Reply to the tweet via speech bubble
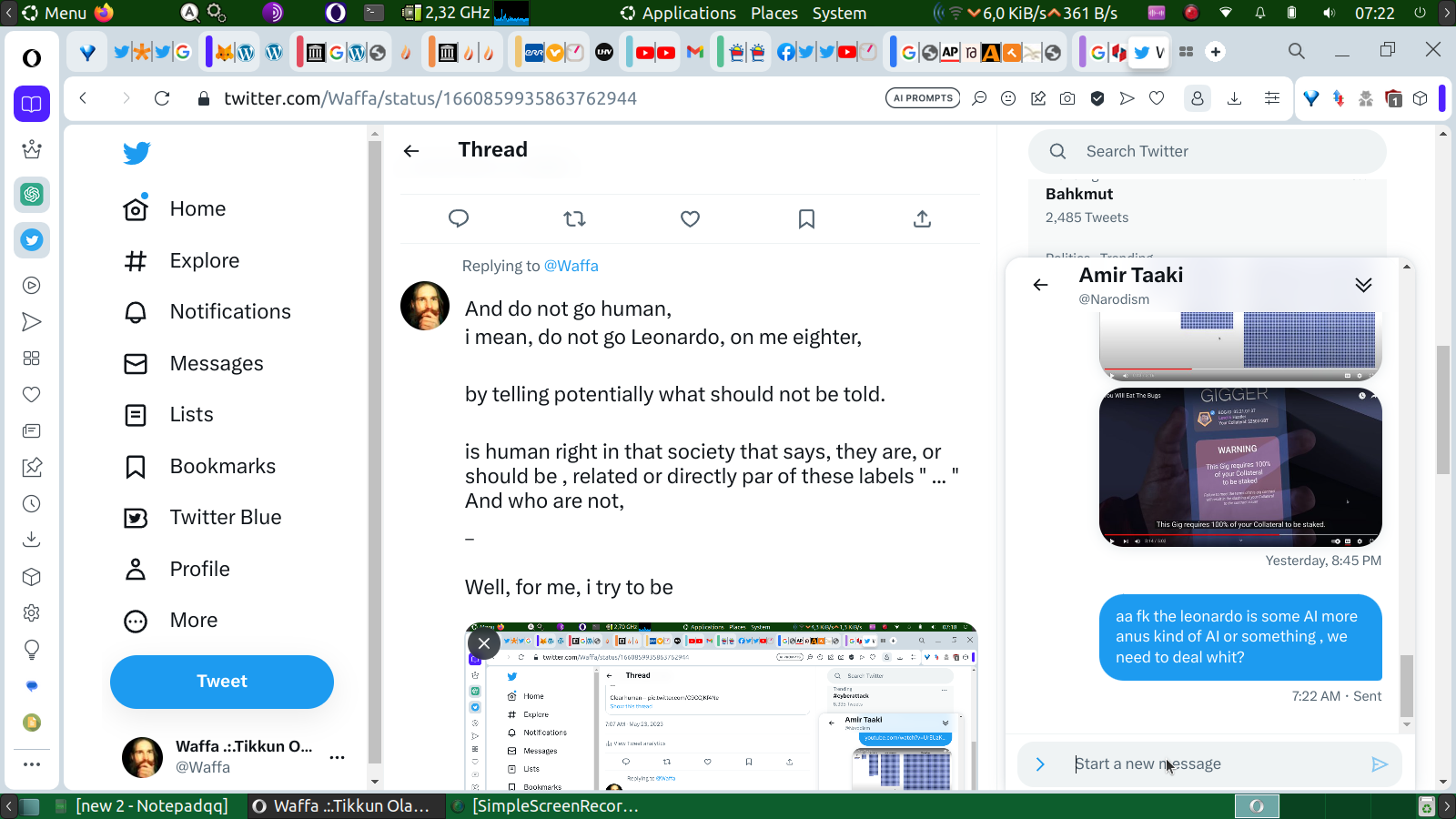The width and height of the screenshot is (1456, 819). (459, 218)
